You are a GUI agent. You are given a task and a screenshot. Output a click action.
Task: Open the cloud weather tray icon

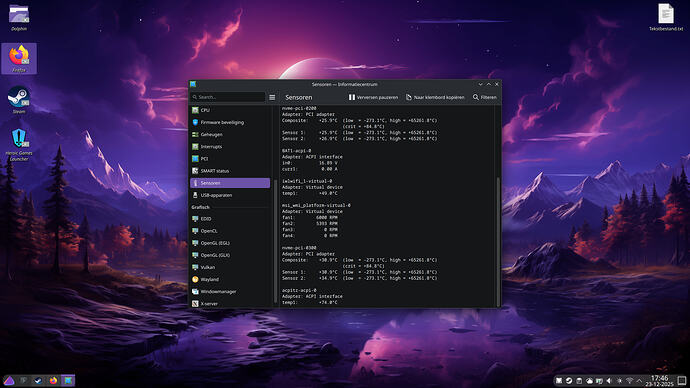pos(589,381)
